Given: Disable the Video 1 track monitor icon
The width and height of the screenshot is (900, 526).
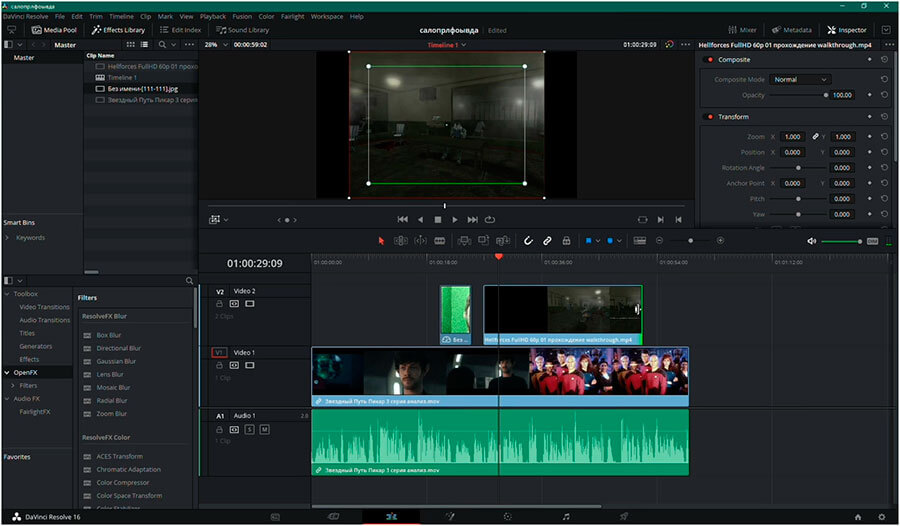Looking at the screenshot, I should pos(250,365).
